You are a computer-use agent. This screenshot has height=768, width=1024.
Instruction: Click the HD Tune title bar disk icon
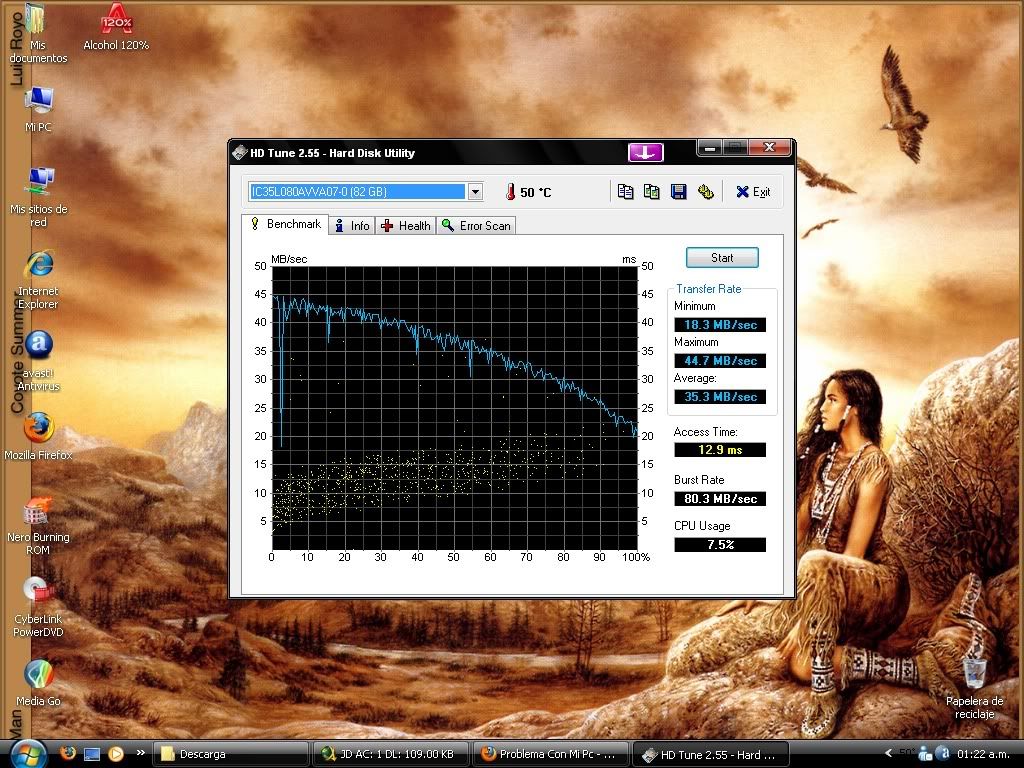coord(240,153)
